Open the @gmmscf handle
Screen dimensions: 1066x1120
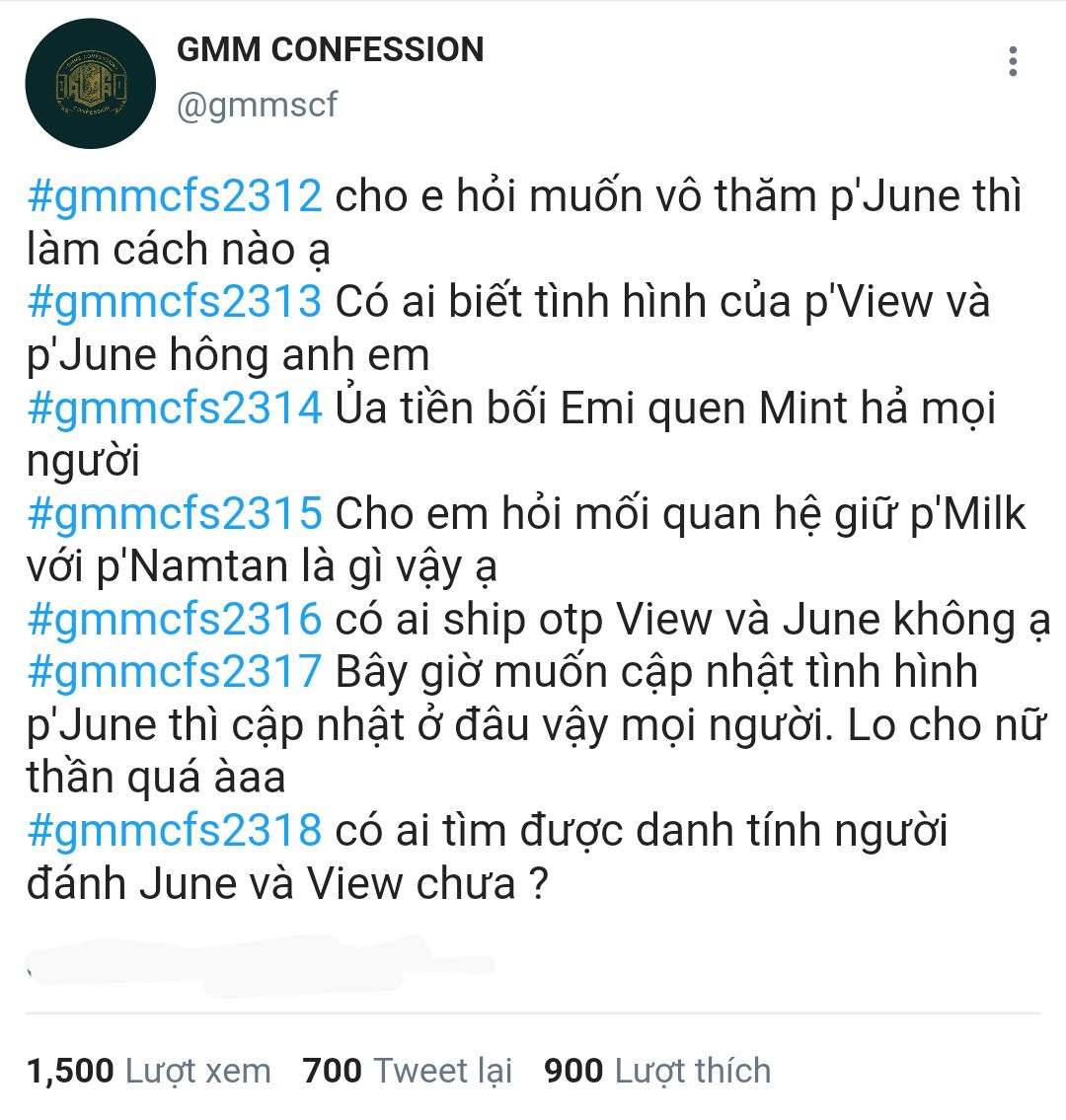click(x=257, y=105)
